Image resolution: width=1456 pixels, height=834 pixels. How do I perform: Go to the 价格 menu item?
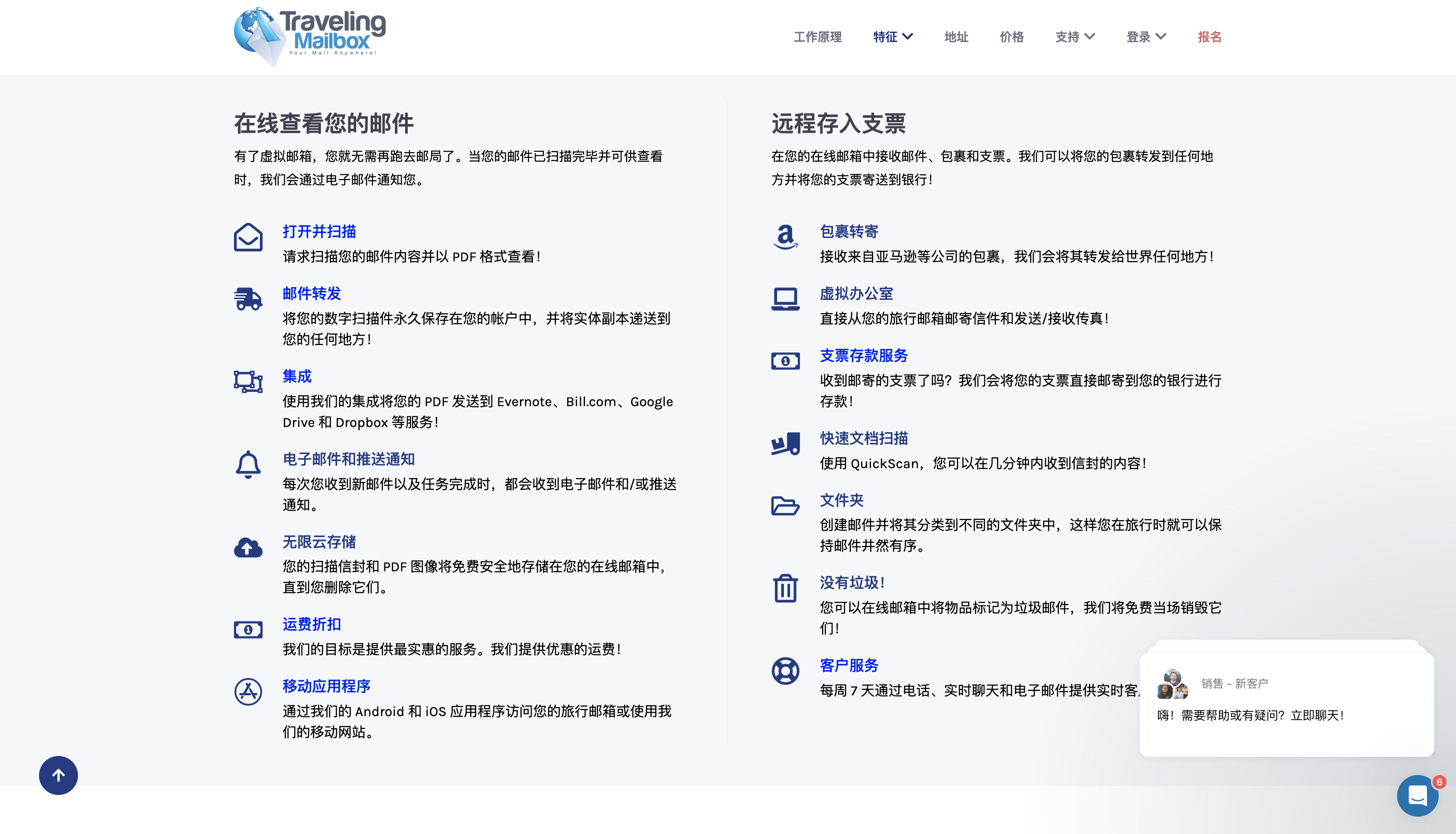click(1011, 37)
